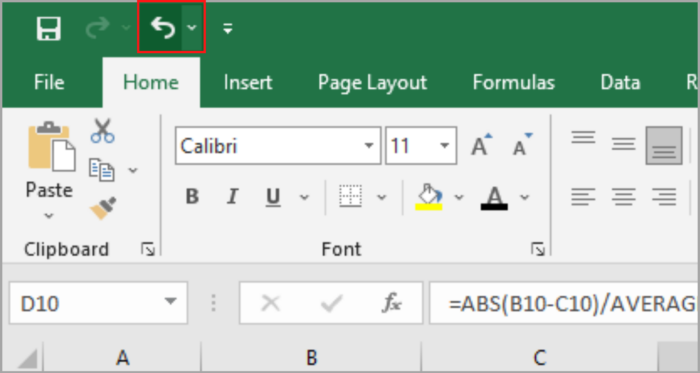
Task: Select Top Align icon
Action: click(x=583, y=137)
